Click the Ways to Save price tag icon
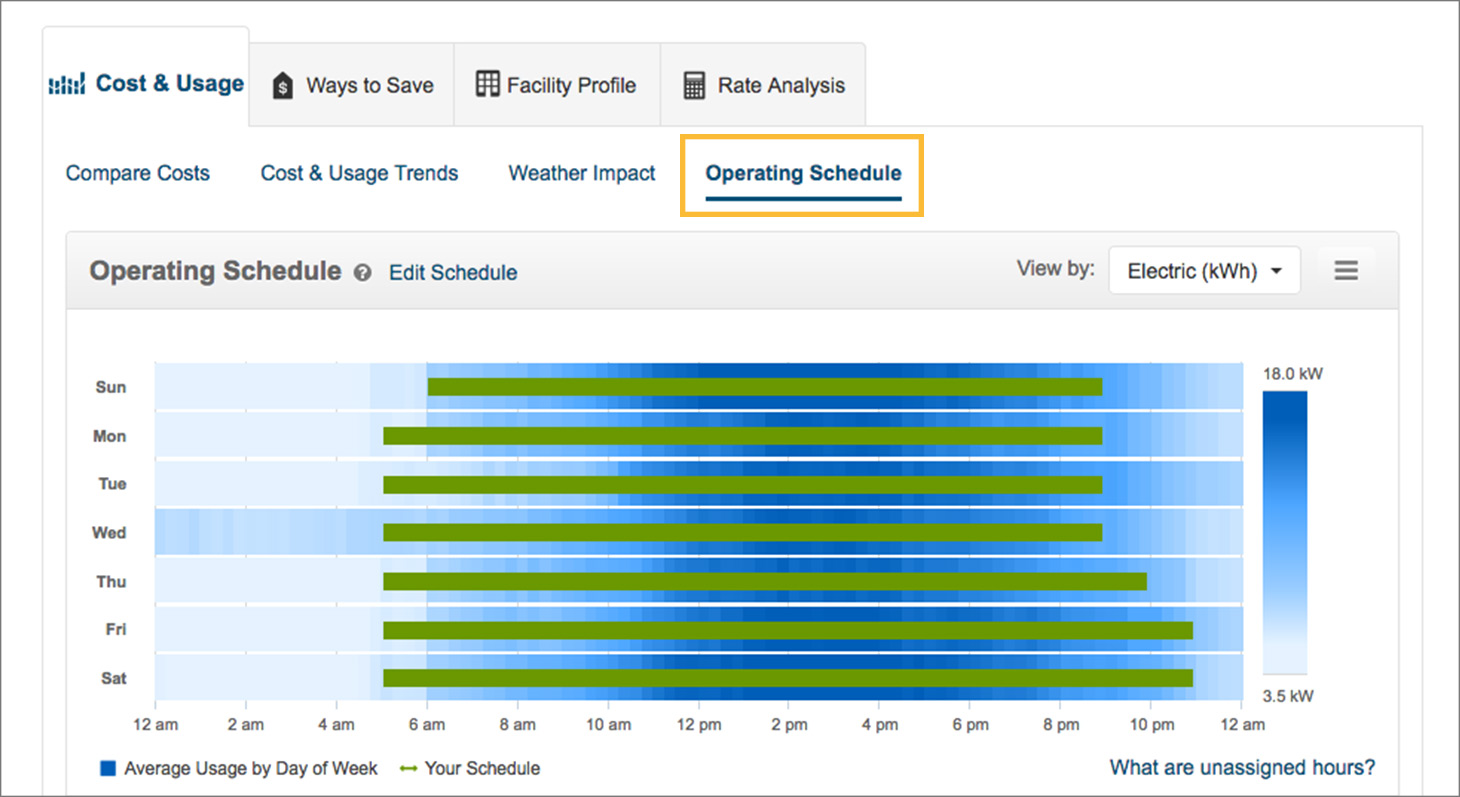The image size is (1460, 797). coord(283,86)
